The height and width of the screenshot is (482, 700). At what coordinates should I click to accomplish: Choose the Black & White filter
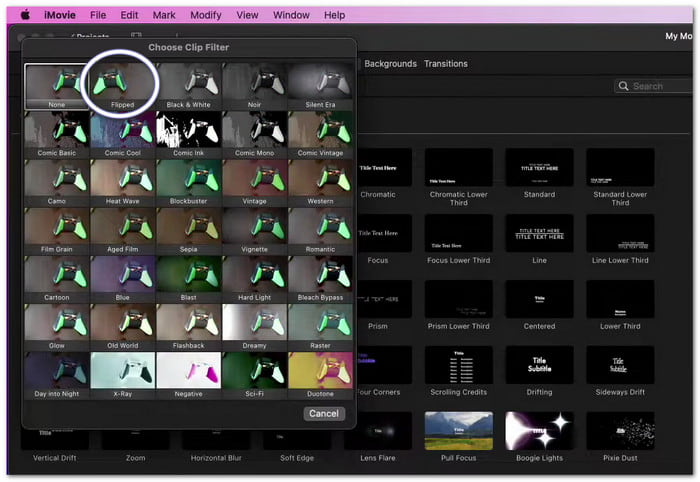(x=188, y=86)
